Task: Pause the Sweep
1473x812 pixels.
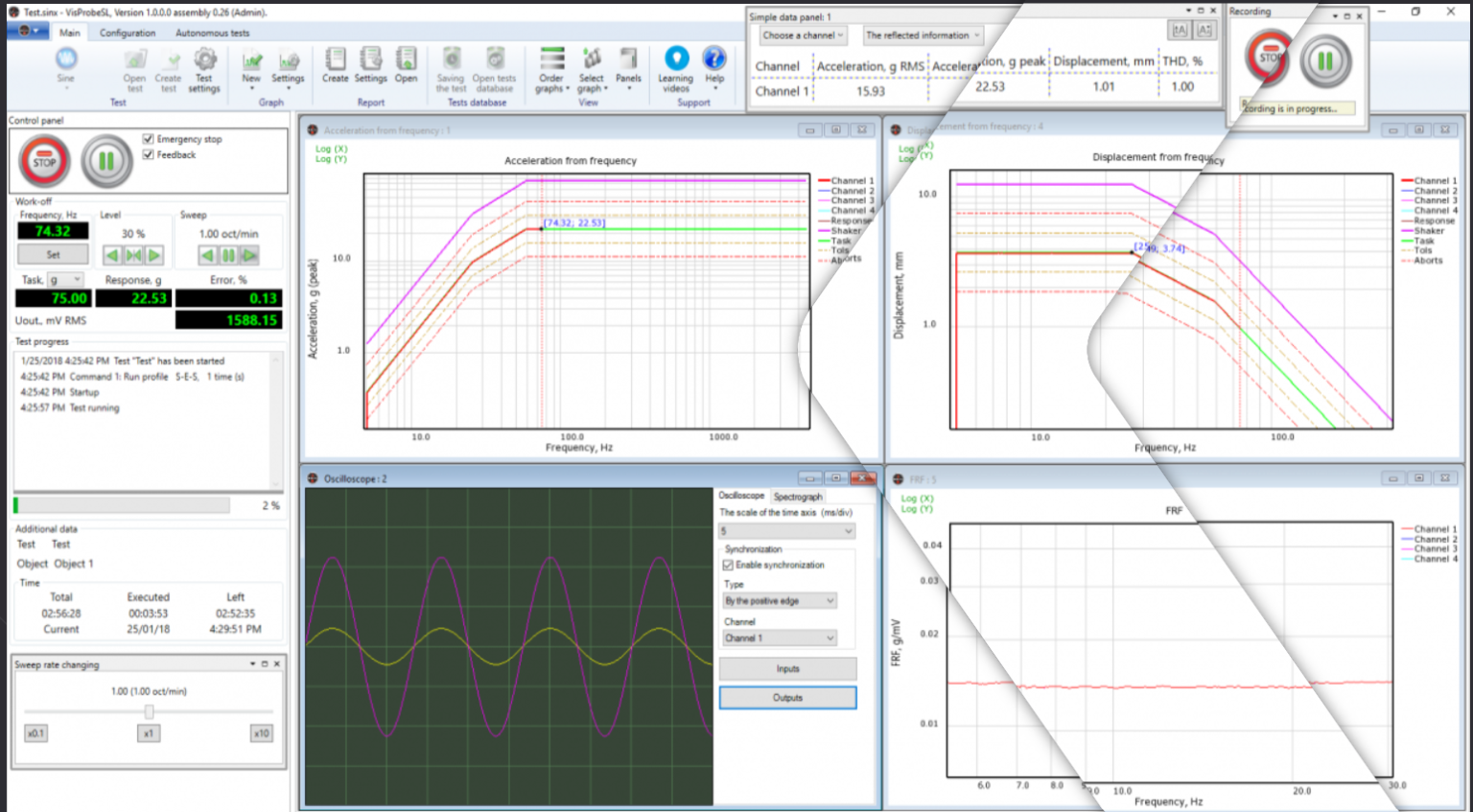Action: click(x=229, y=255)
